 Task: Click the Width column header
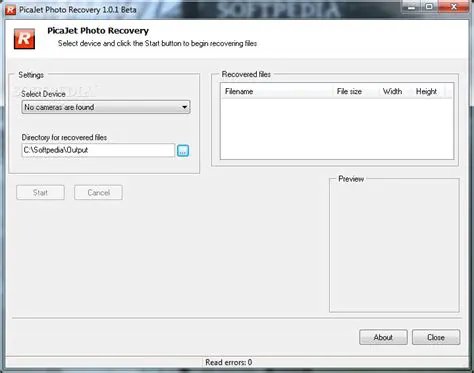[395, 91]
